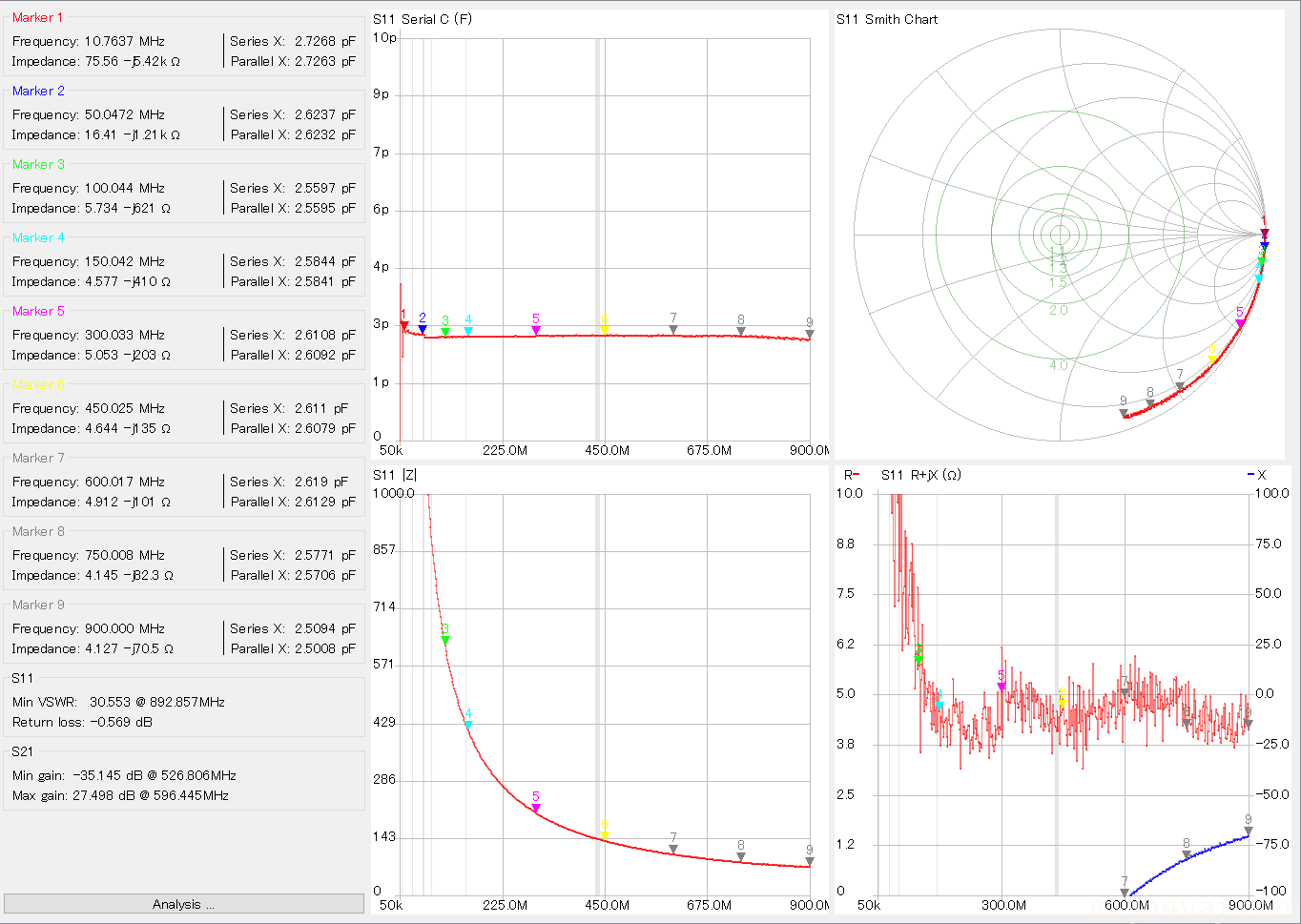Select yellow marker 6 on Smith Chart
This screenshot has height=924, width=1301.
coord(1212,359)
